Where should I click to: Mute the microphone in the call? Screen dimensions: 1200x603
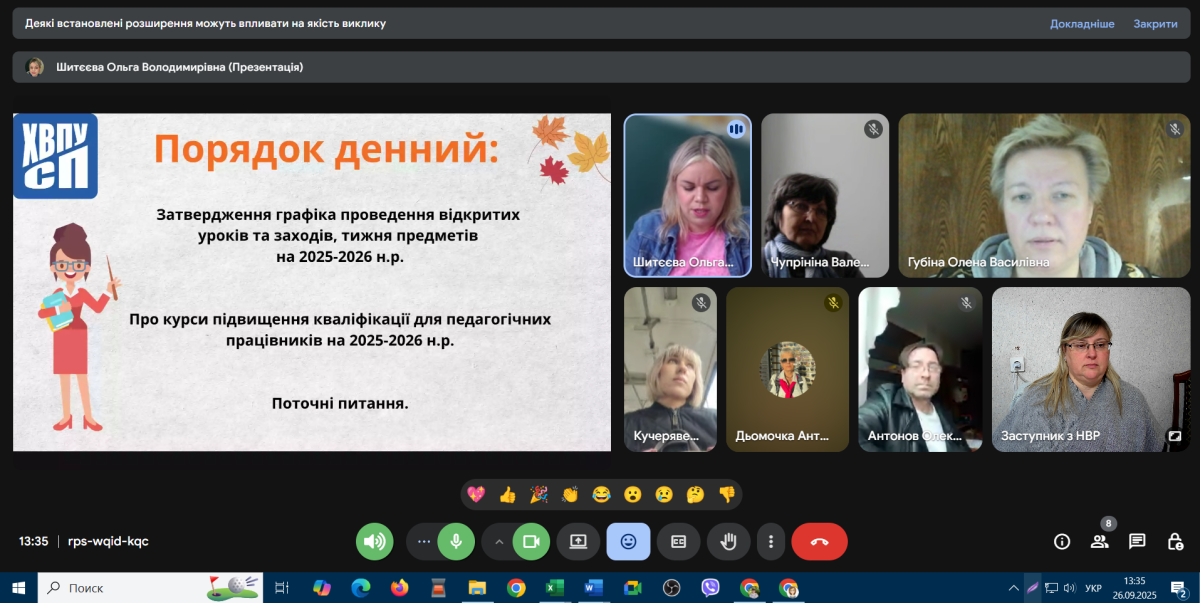pyautogui.click(x=456, y=541)
